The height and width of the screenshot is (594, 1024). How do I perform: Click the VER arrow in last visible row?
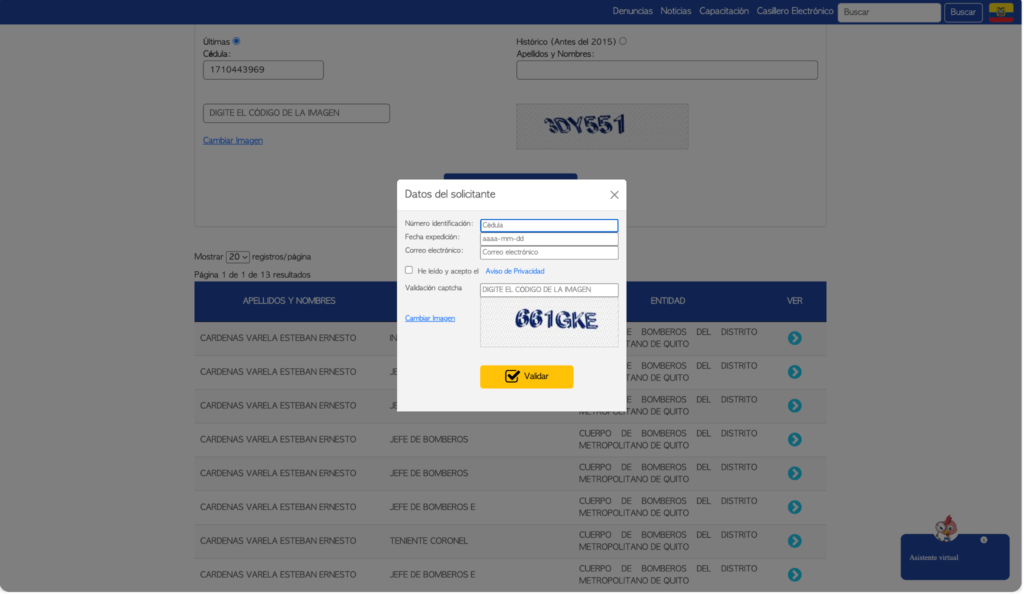point(794,575)
